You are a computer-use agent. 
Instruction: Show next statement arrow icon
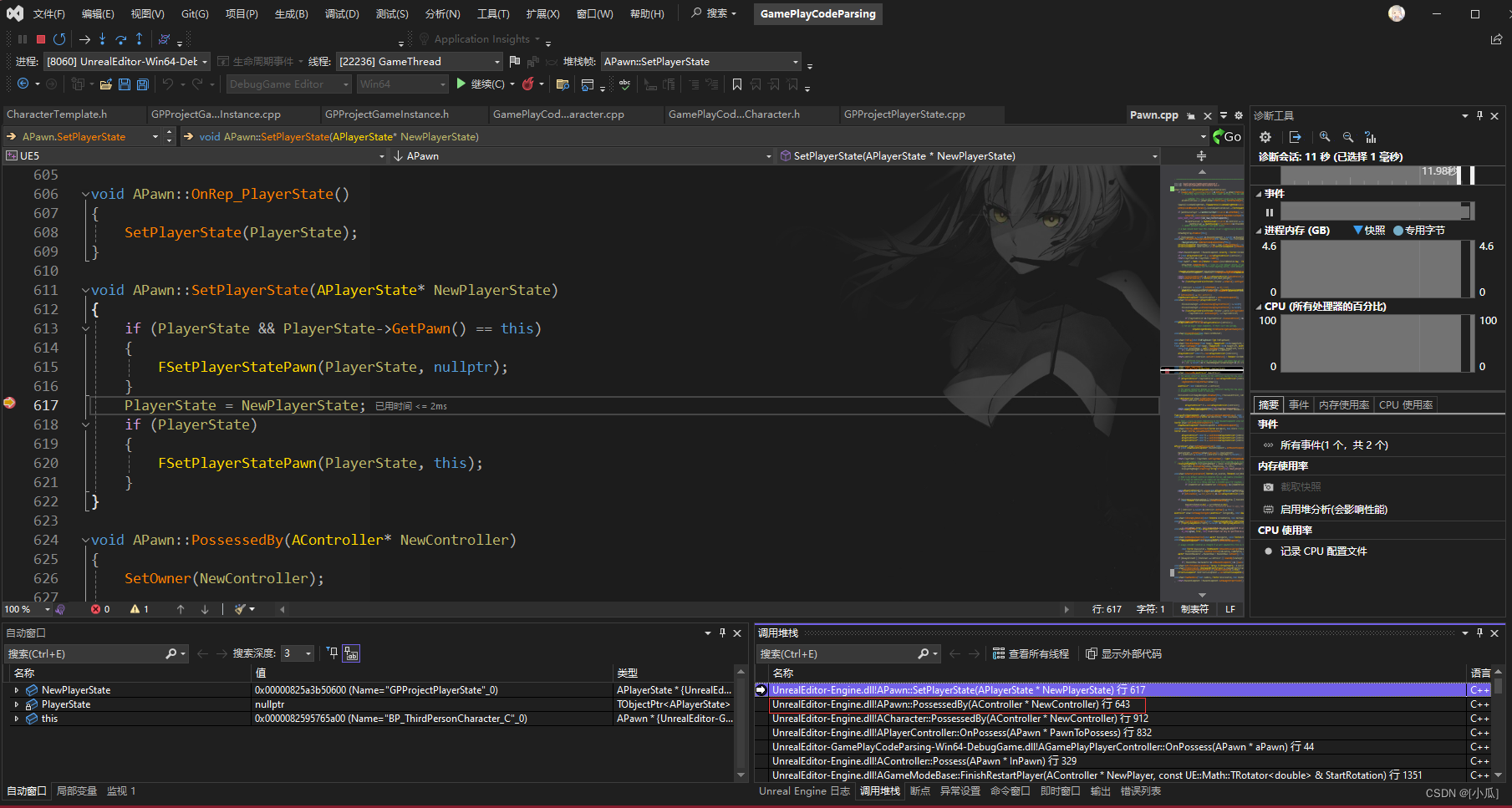[84, 39]
